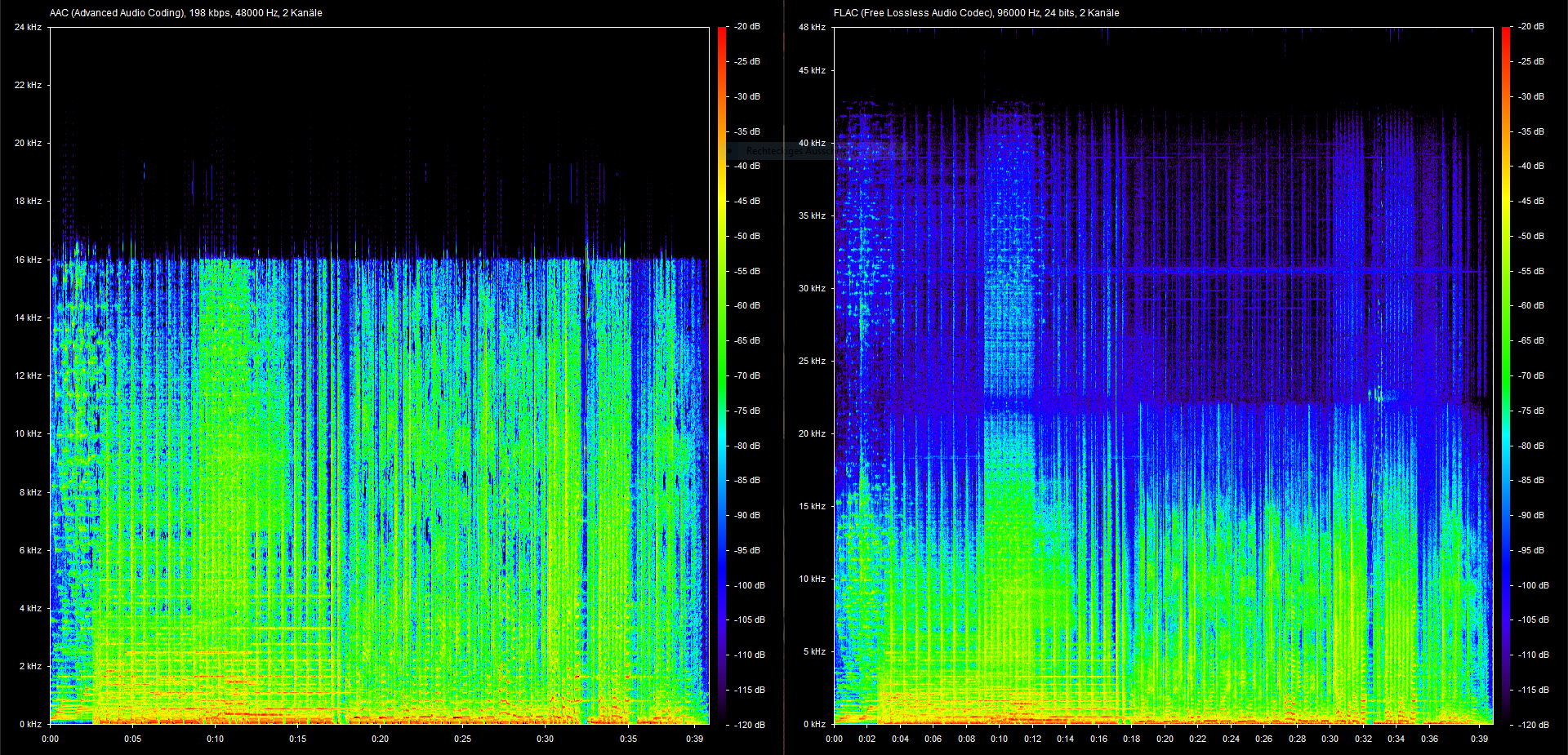This screenshot has width=1568, height=755.
Task: Click the '15 kHz' frequency axis label
Action: pyautogui.click(x=812, y=506)
